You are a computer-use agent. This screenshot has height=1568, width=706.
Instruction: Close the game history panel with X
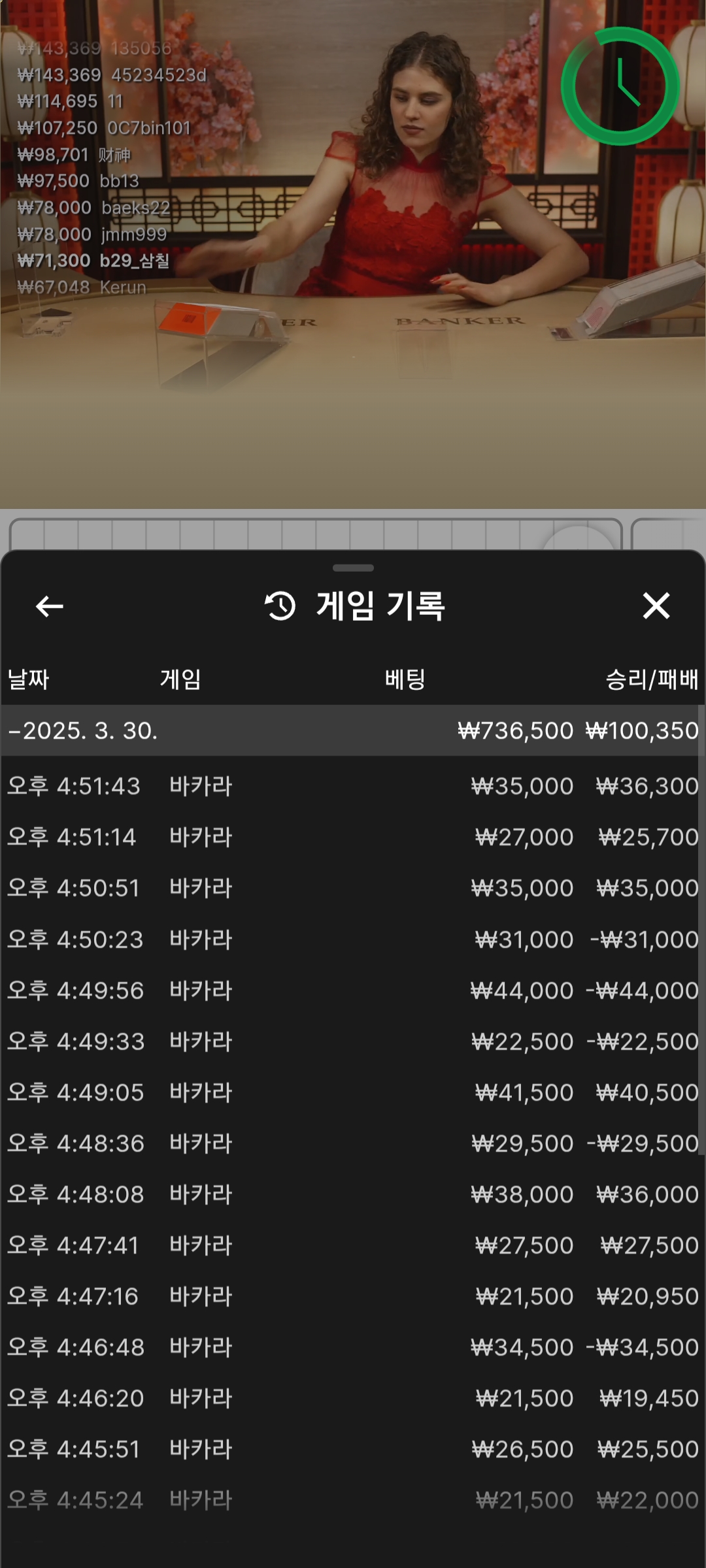[656, 606]
